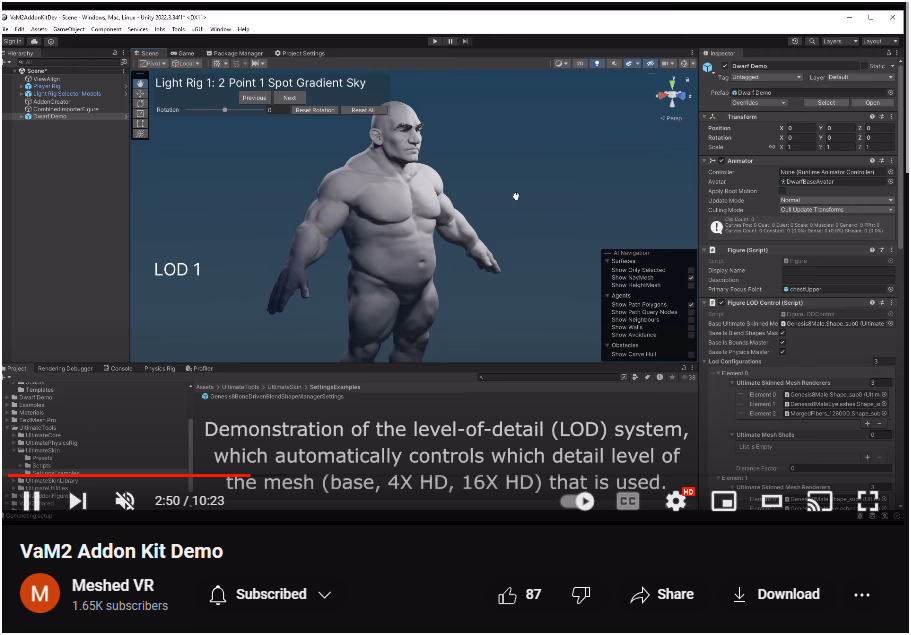The height and width of the screenshot is (635, 911).
Task: Switch player to miniplayer mode
Action: 724,501
